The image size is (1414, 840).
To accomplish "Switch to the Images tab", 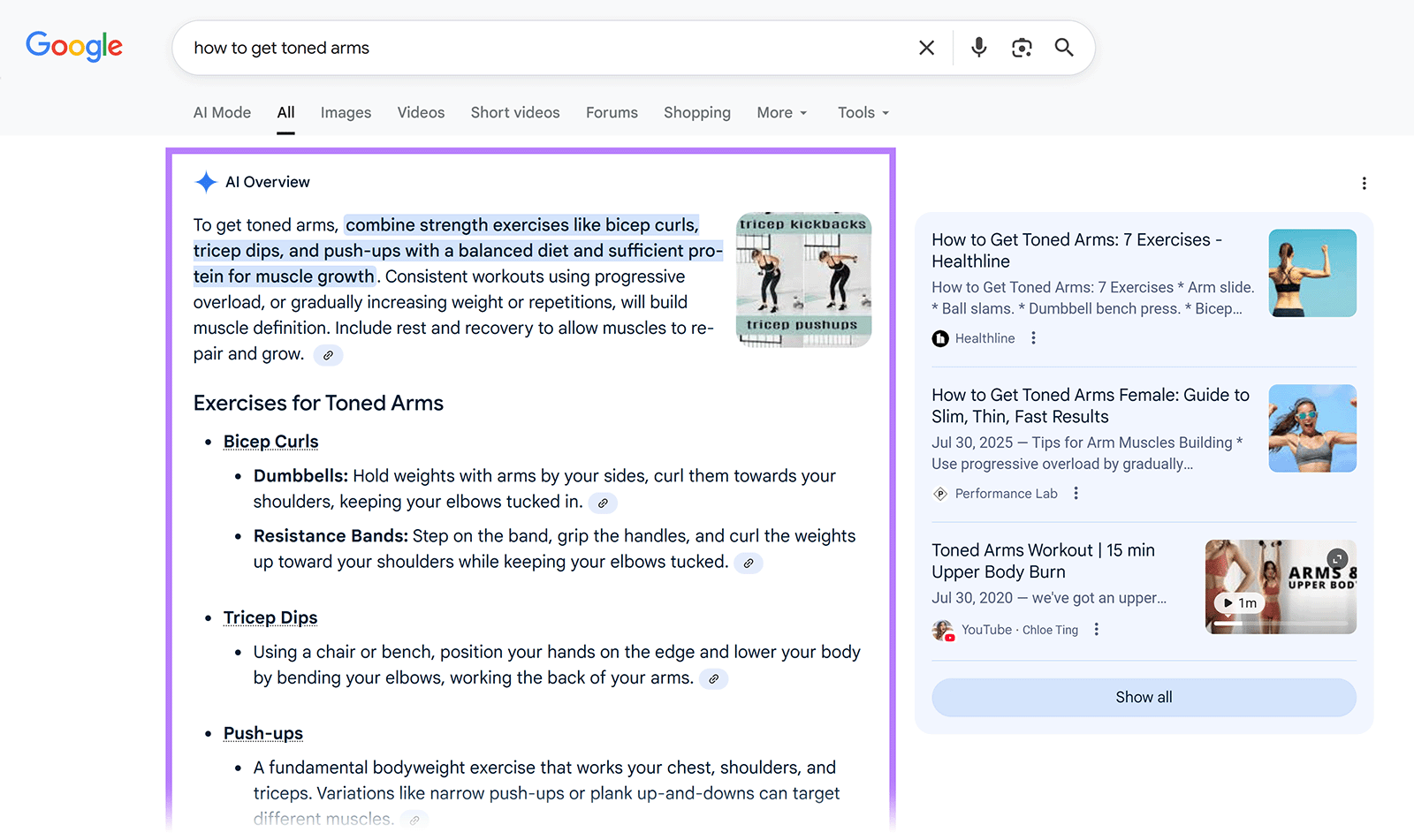I will (x=346, y=112).
